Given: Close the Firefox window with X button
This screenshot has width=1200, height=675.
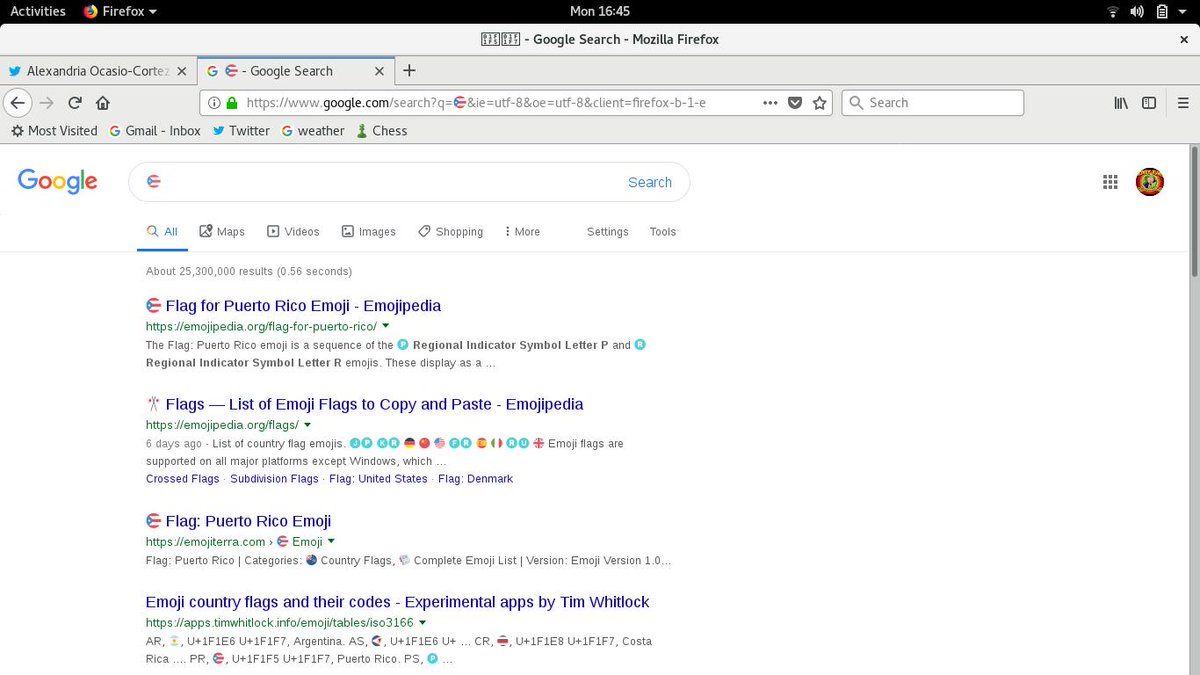Looking at the screenshot, I should pos(1184,39).
